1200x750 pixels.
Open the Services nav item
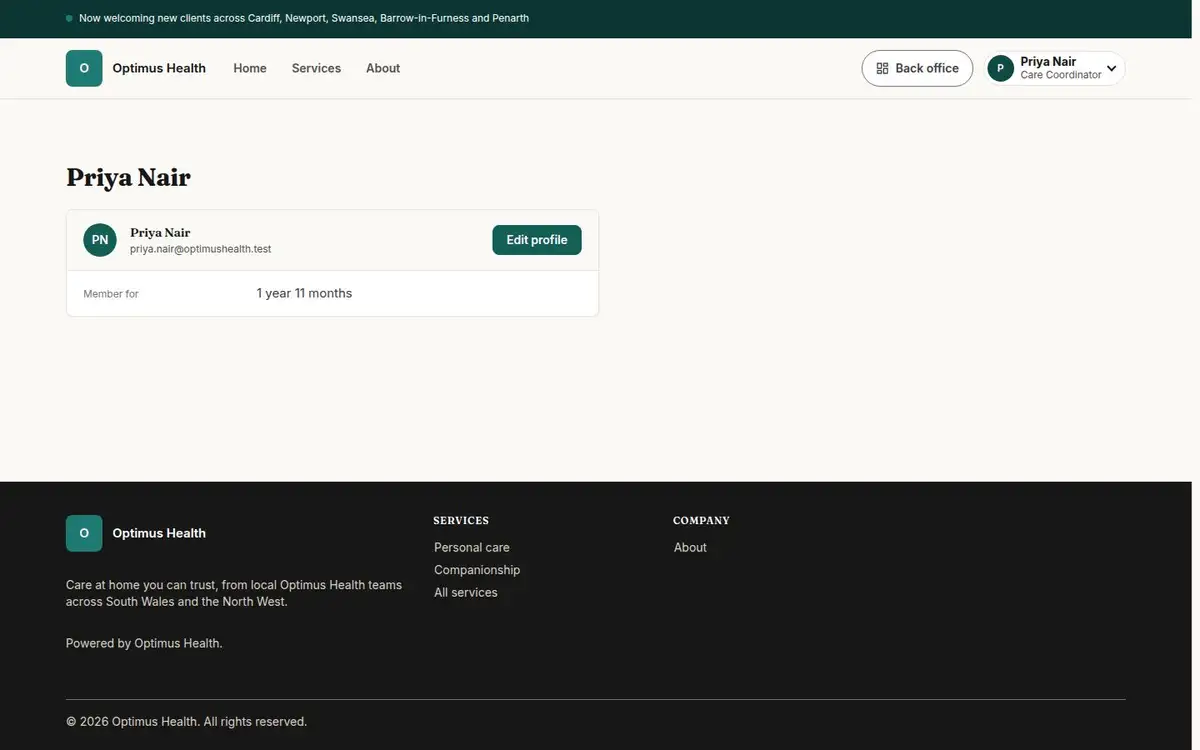coord(316,68)
